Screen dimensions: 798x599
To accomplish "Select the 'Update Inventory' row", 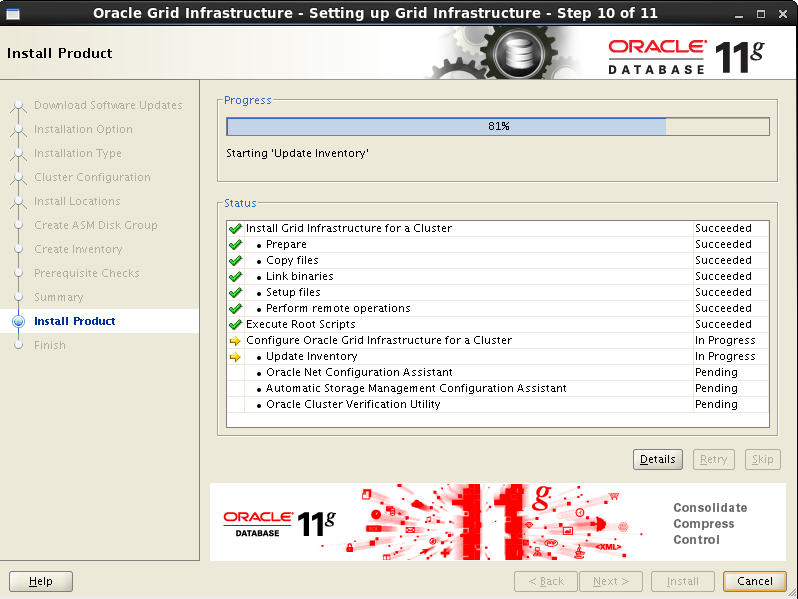I will (x=498, y=356).
